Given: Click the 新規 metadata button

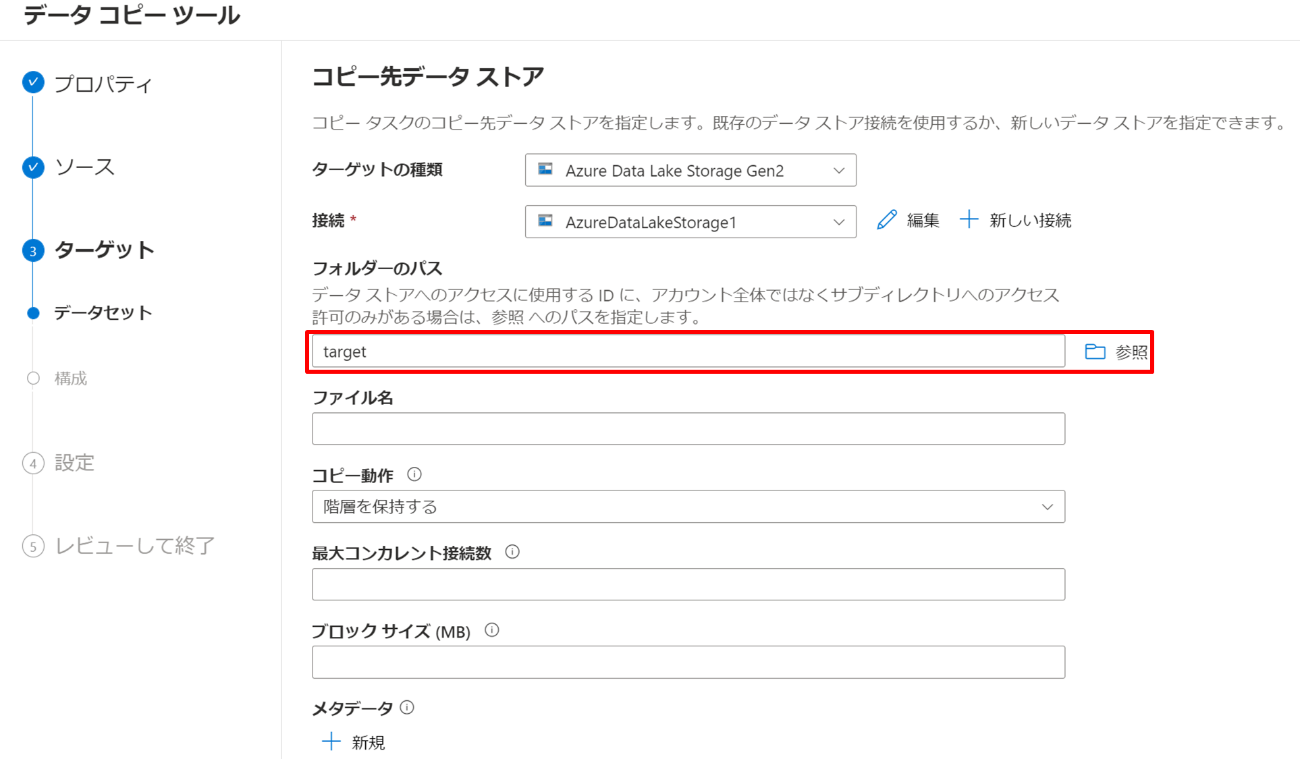Looking at the screenshot, I should (353, 743).
